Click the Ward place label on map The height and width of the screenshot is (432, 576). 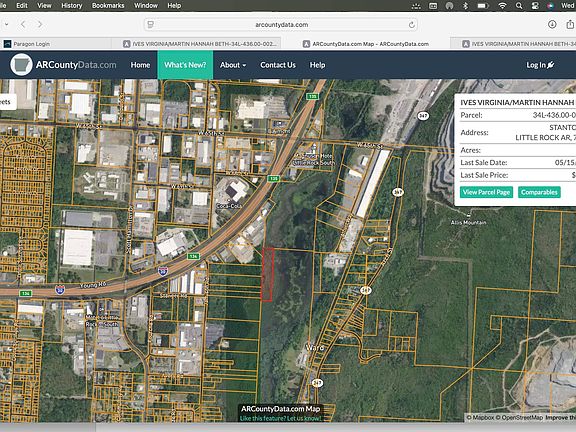[315, 347]
